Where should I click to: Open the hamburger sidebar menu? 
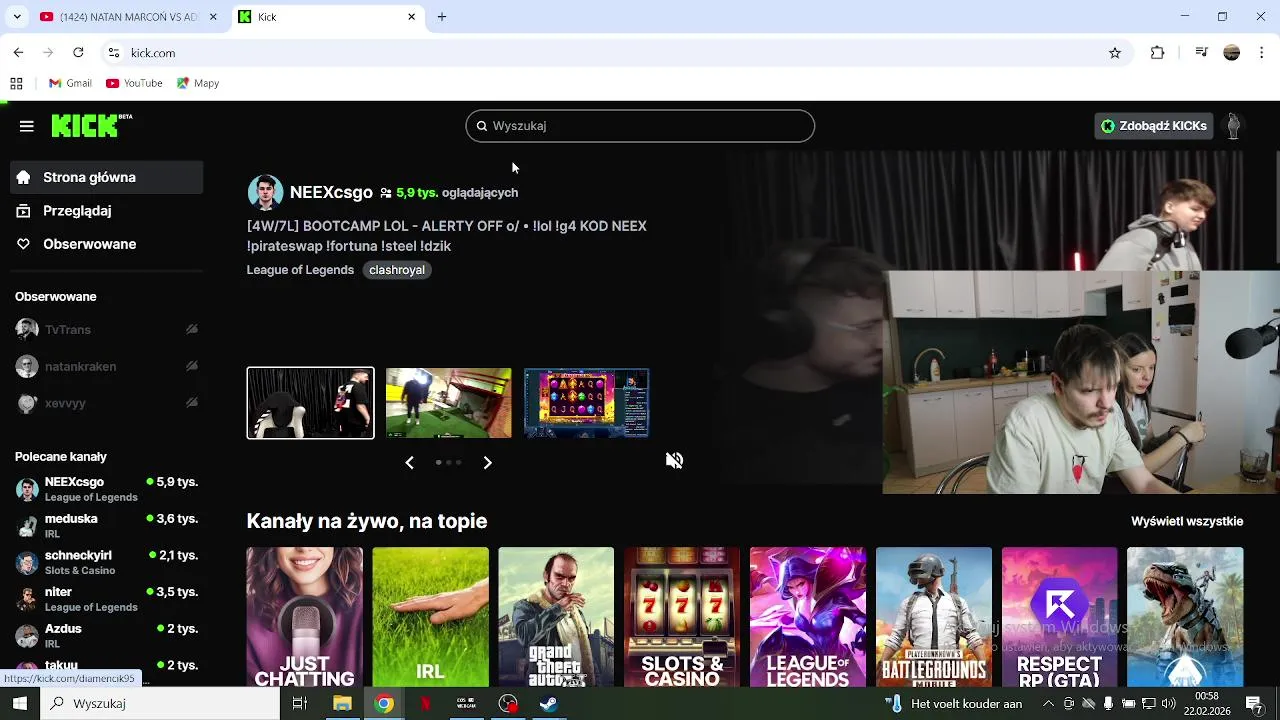point(27,126)
